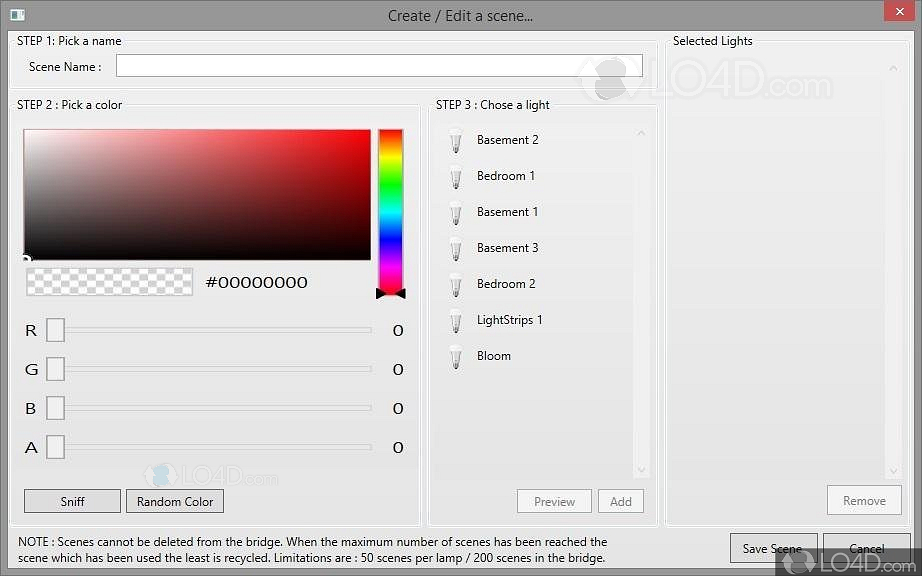Click the A alpha channel slider thumb
The width and height of the screenshot is (922, 576).
tap(55, 447)
